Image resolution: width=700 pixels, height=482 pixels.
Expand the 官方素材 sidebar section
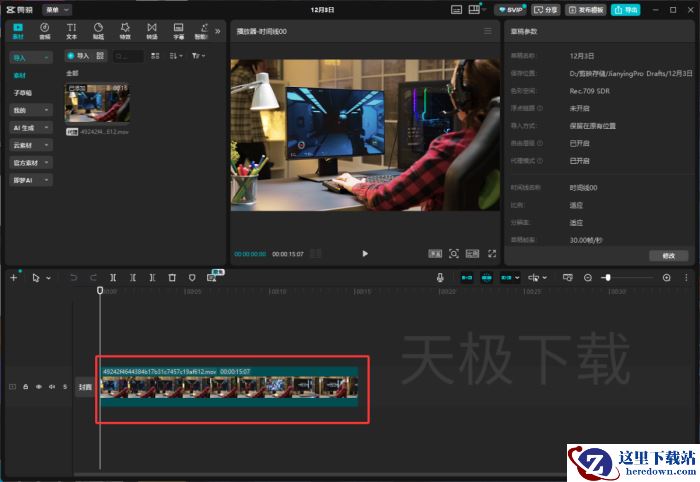[31, 162]
